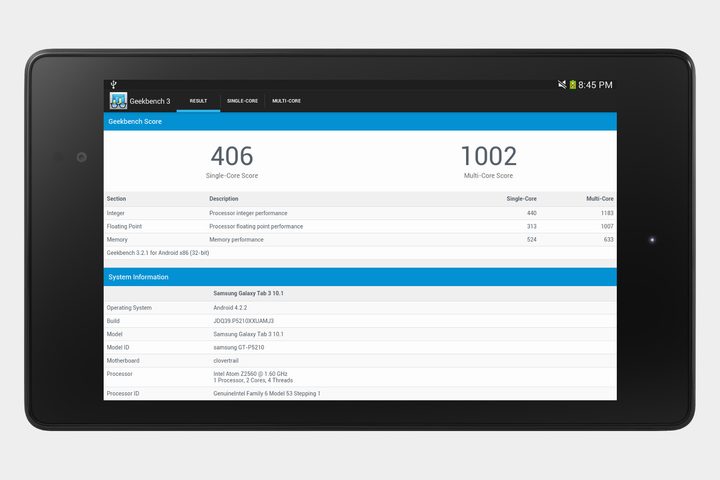Select the Model ID label
The height and width of the screenshot is (480, 720).
[118, 348]
